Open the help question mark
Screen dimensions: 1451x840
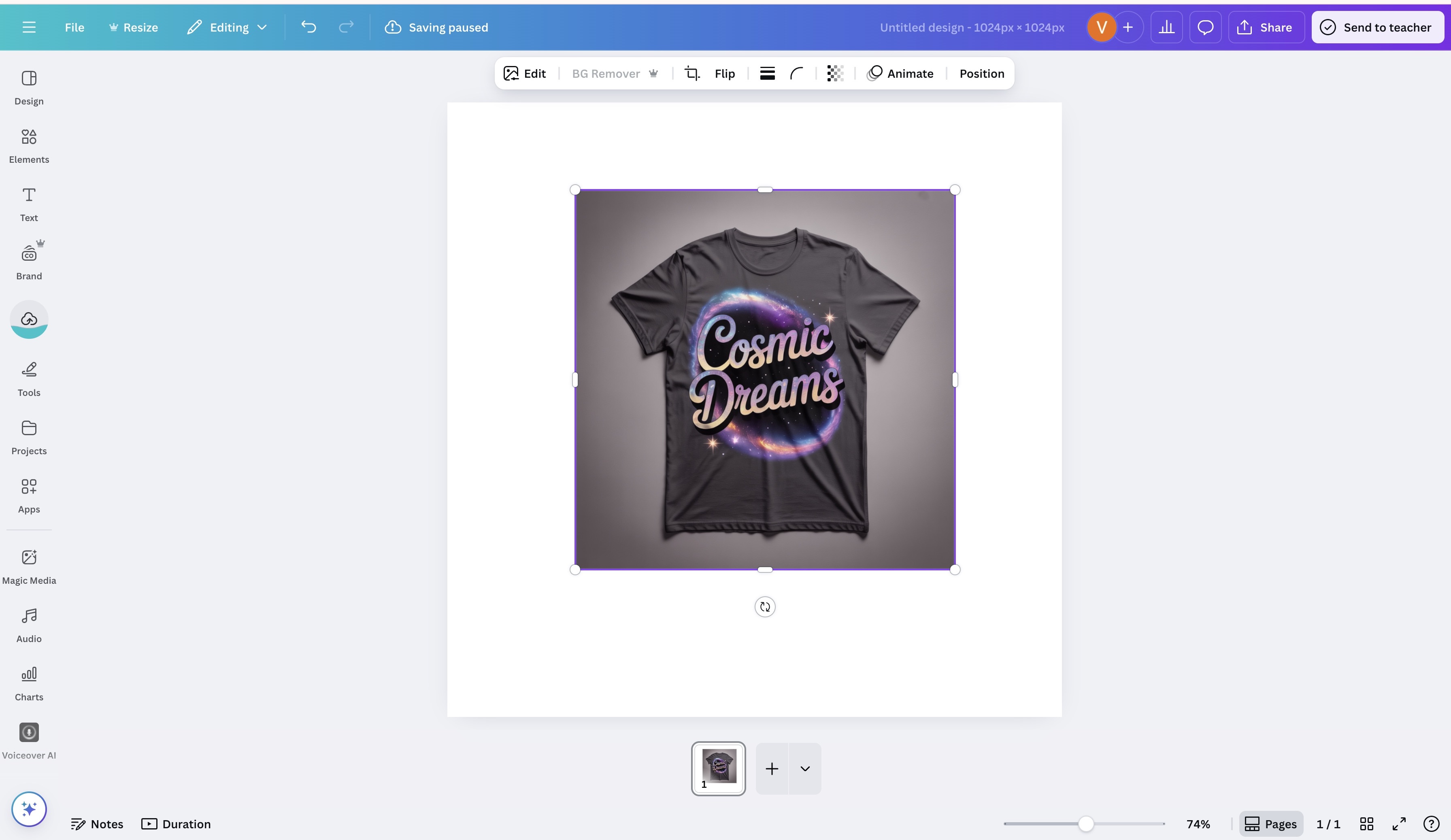tap(1431, 824)
